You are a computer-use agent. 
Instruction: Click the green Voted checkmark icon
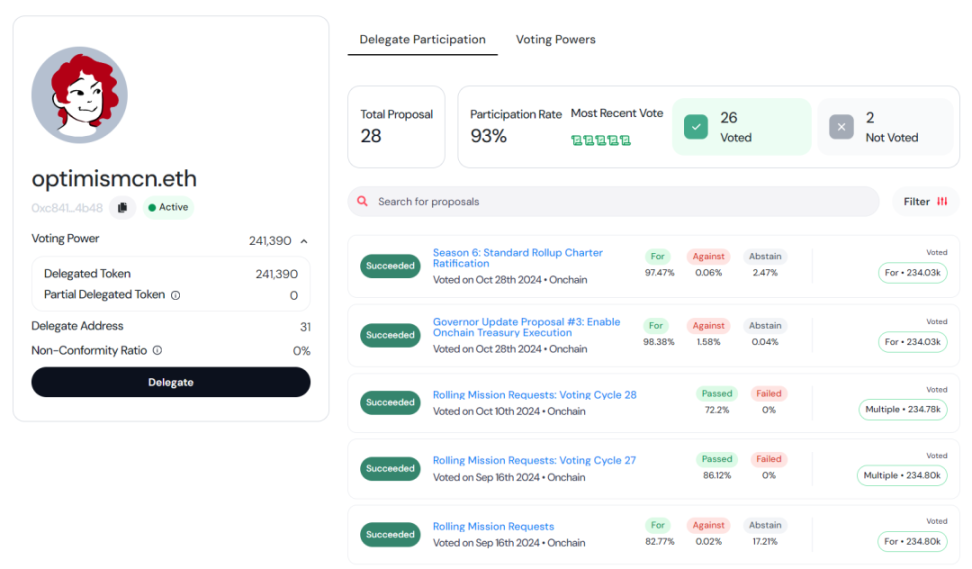696,127
